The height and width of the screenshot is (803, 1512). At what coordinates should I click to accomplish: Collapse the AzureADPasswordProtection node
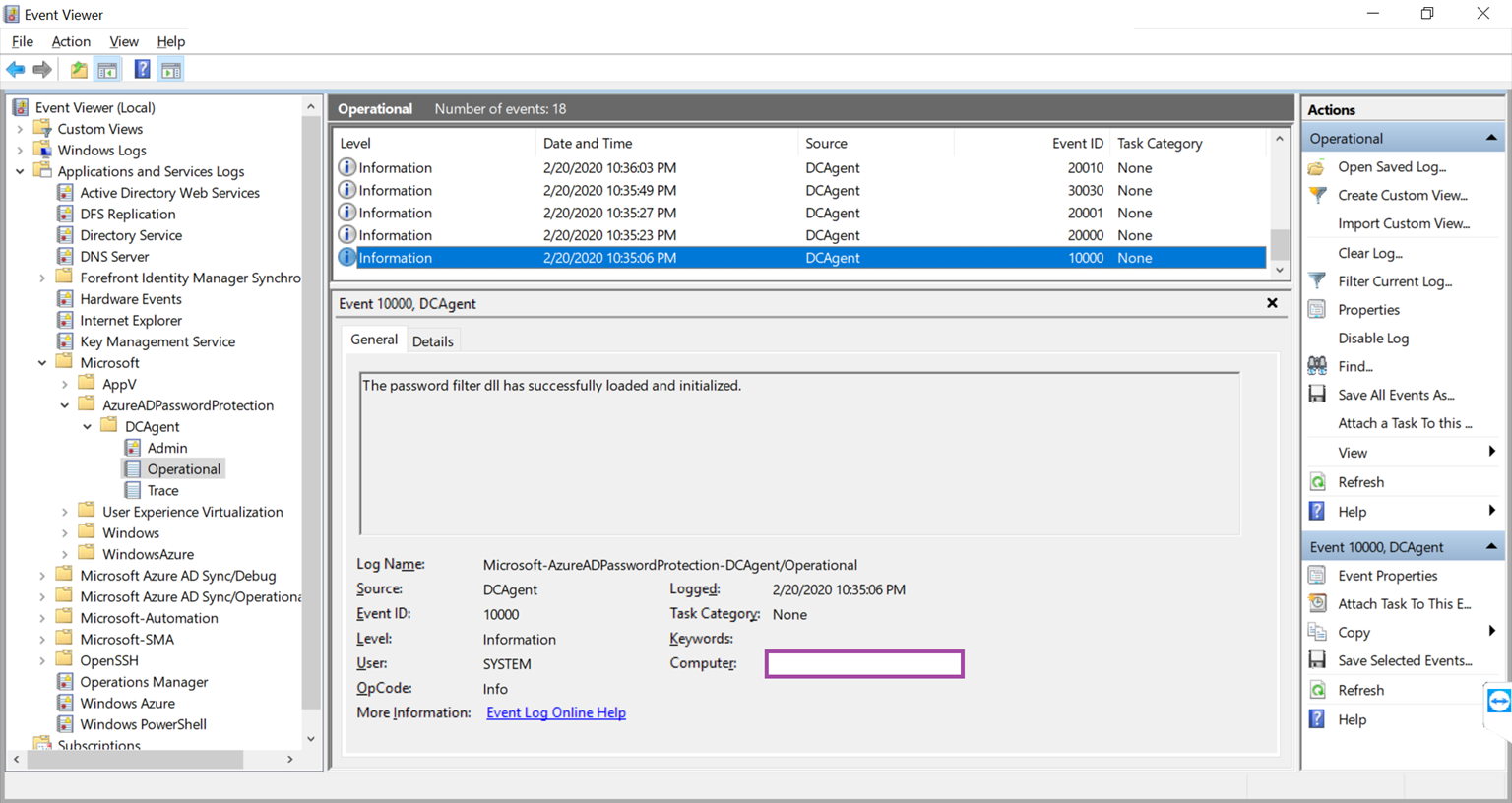click(65, 405)
